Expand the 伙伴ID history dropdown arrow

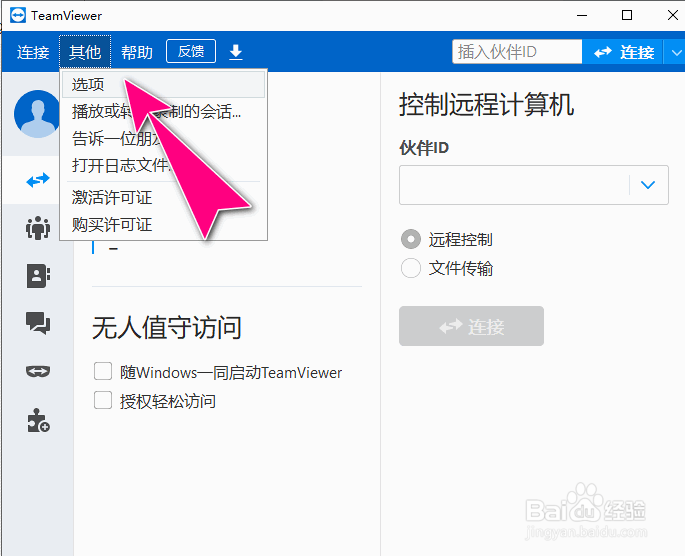pos(647,185)
